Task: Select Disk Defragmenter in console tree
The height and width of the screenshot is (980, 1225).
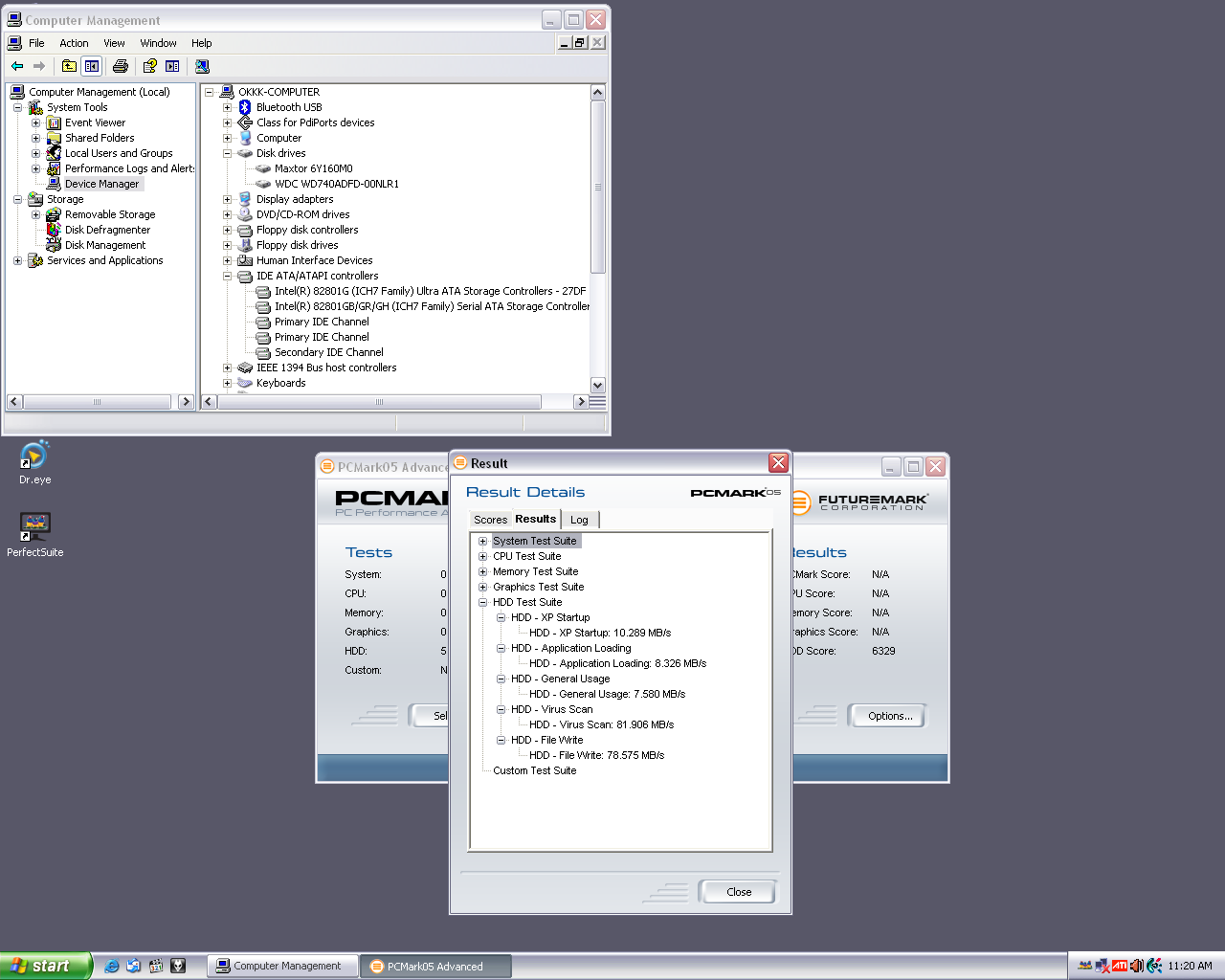Action: [x=107, y=230]
